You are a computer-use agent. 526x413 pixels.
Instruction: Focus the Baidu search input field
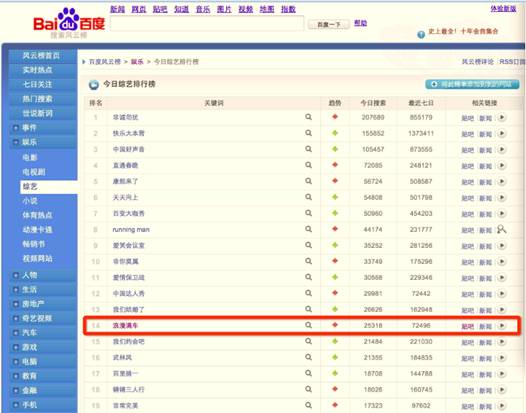click(x=207, y=24)
